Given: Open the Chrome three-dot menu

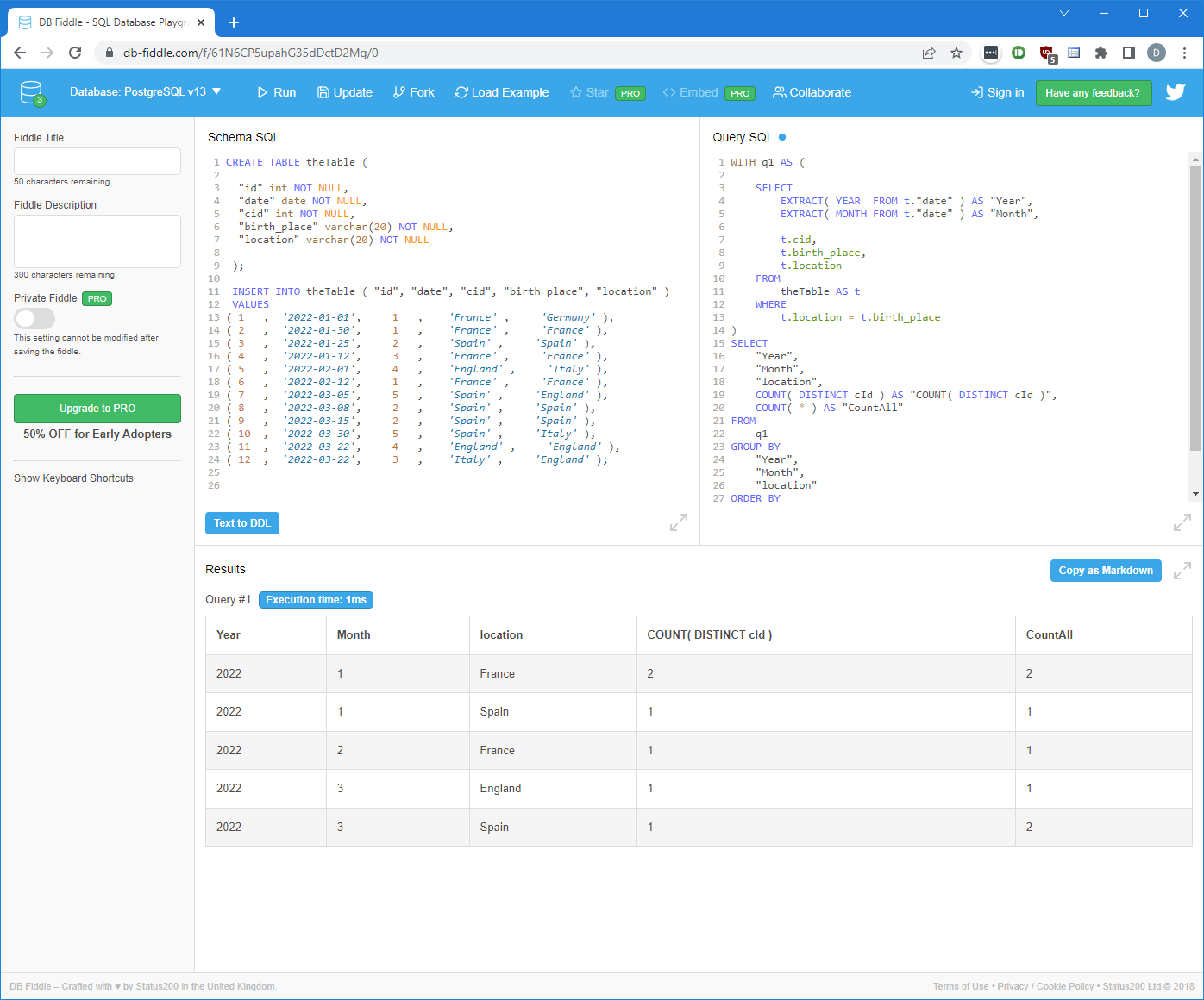Looking at the screenshot, I should 1185,53.
